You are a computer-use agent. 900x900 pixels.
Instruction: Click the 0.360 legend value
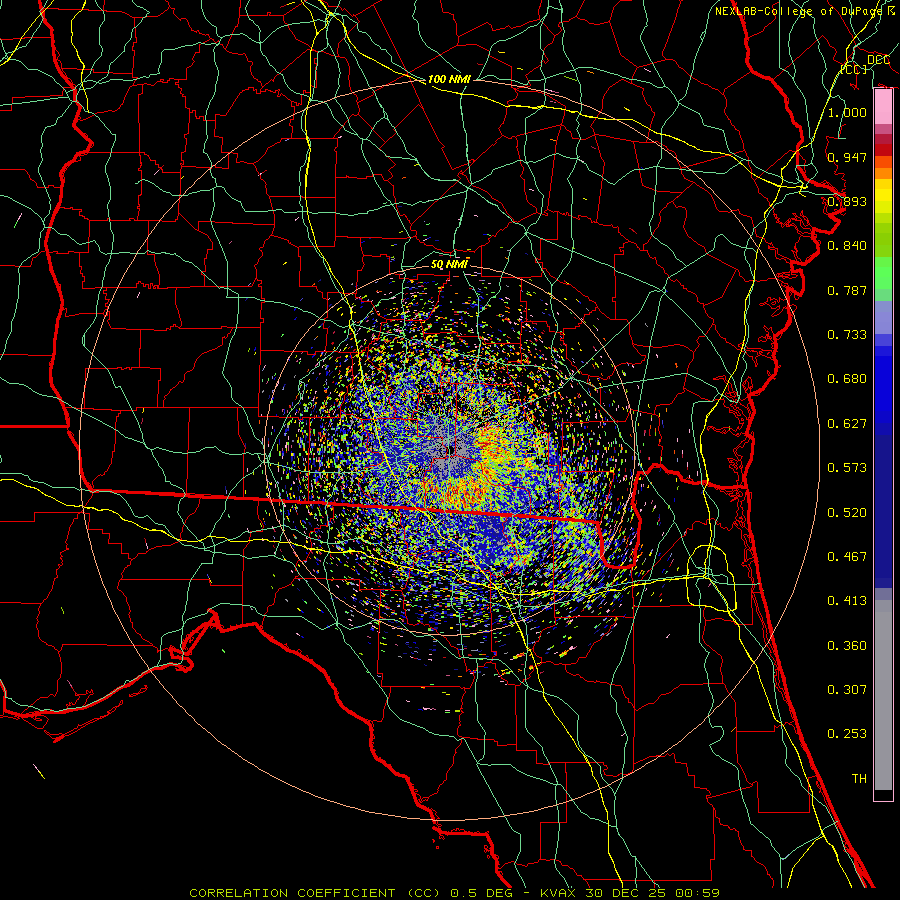tap(847, 646)
